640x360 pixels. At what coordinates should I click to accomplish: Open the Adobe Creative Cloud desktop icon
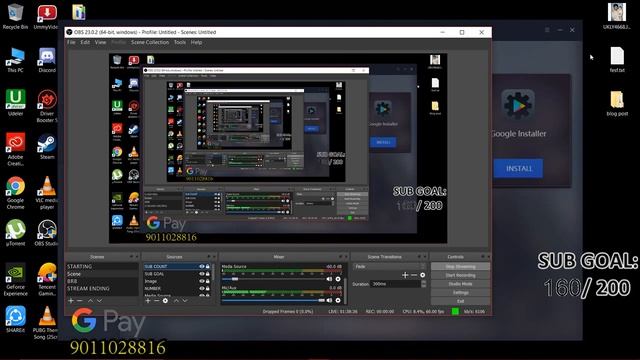[x=15, y=149]
